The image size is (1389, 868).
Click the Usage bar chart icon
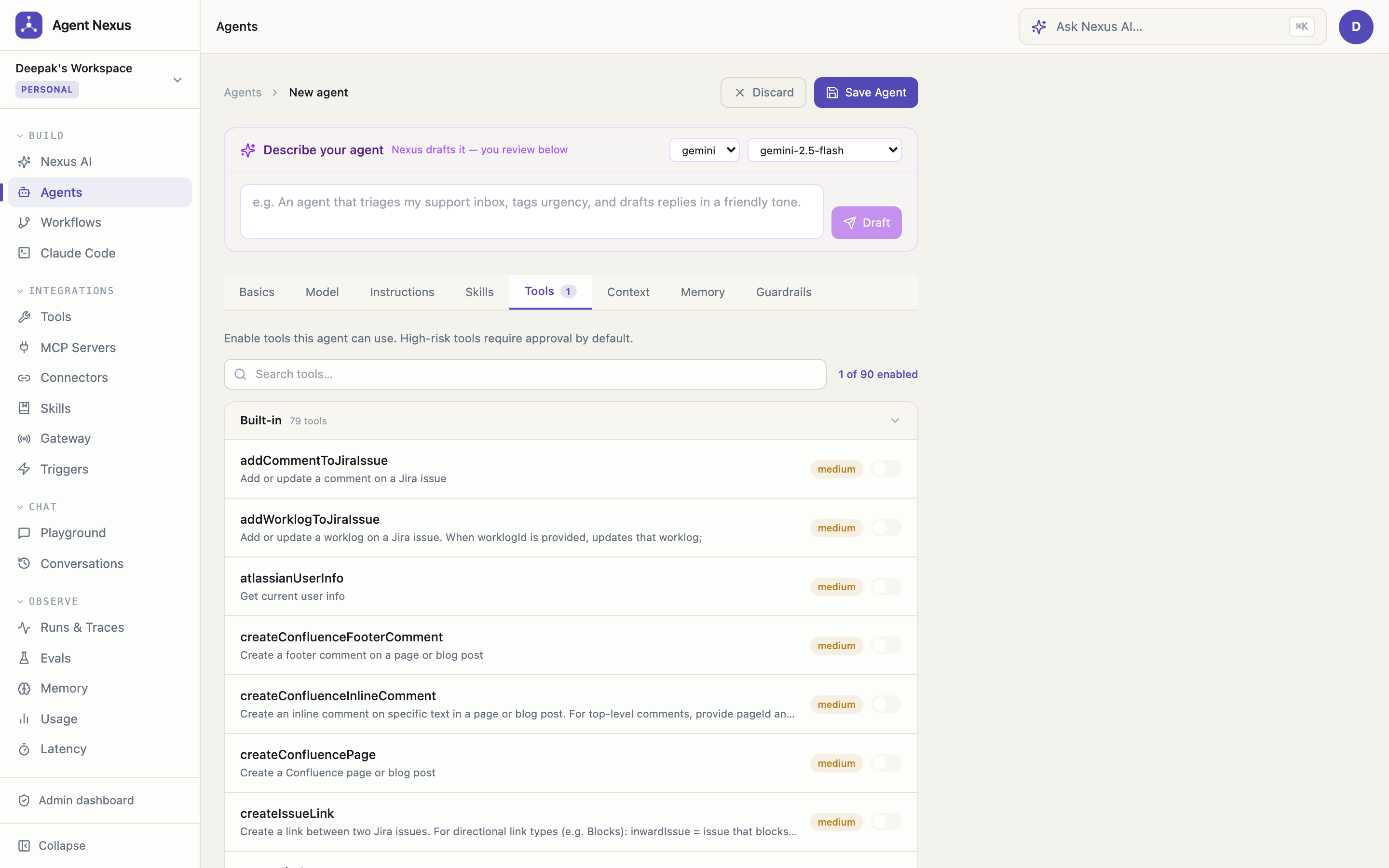(24, 719)
